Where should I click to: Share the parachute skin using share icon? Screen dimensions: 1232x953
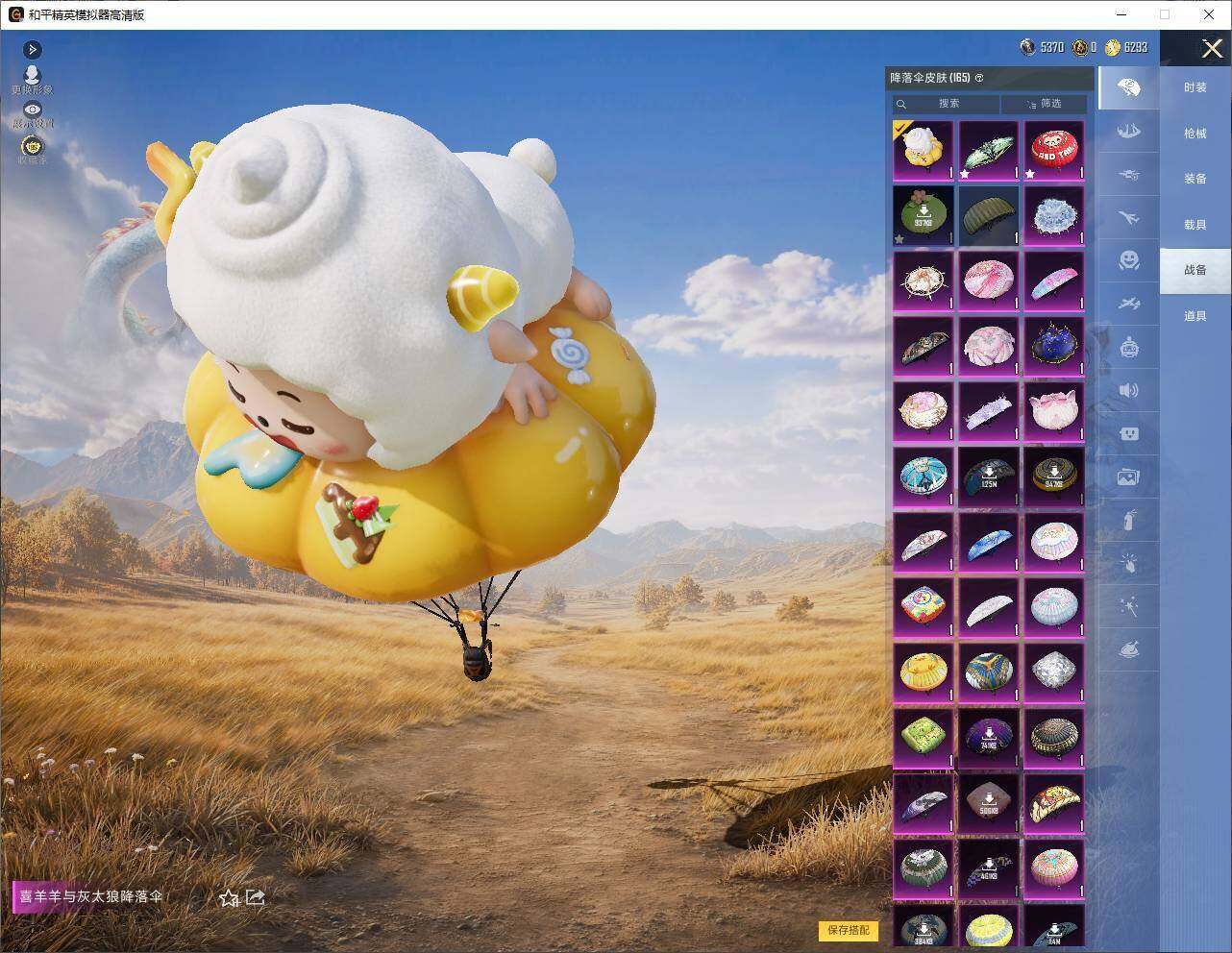tap(256, 897)
